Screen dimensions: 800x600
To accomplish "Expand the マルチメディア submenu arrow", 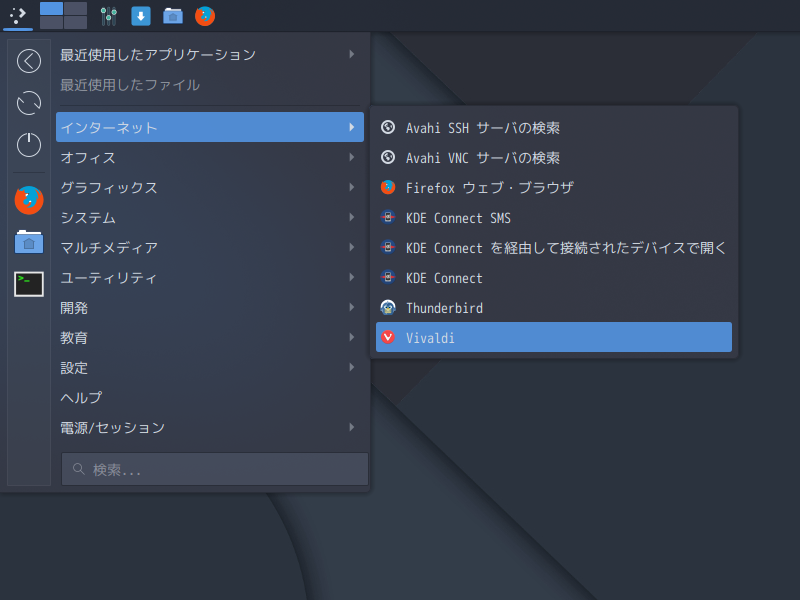I will 352,247.
